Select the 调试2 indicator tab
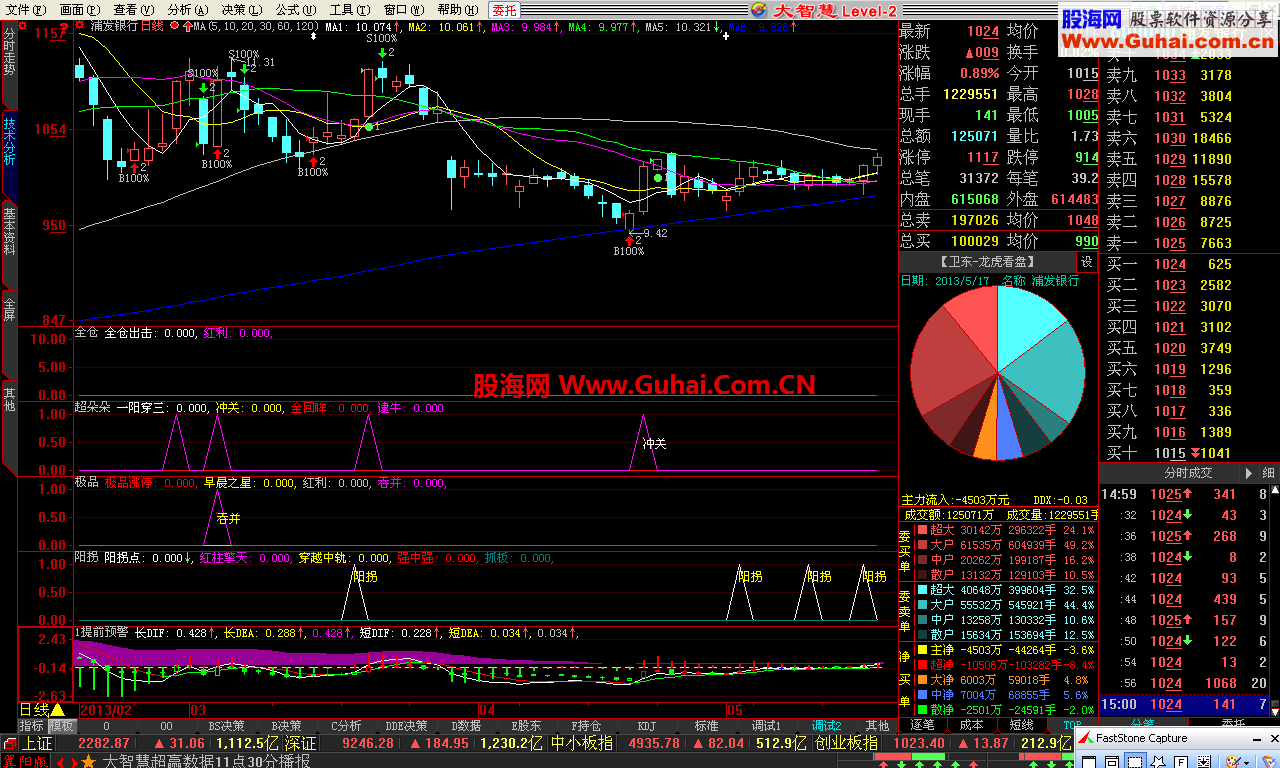Screen dimensions: 1280x768 tap(826, 726)
